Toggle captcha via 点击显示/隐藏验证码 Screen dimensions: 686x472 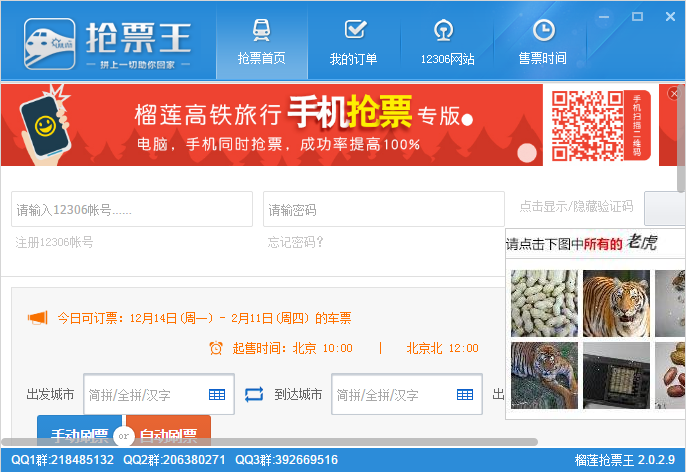click(x=576, y=207)
